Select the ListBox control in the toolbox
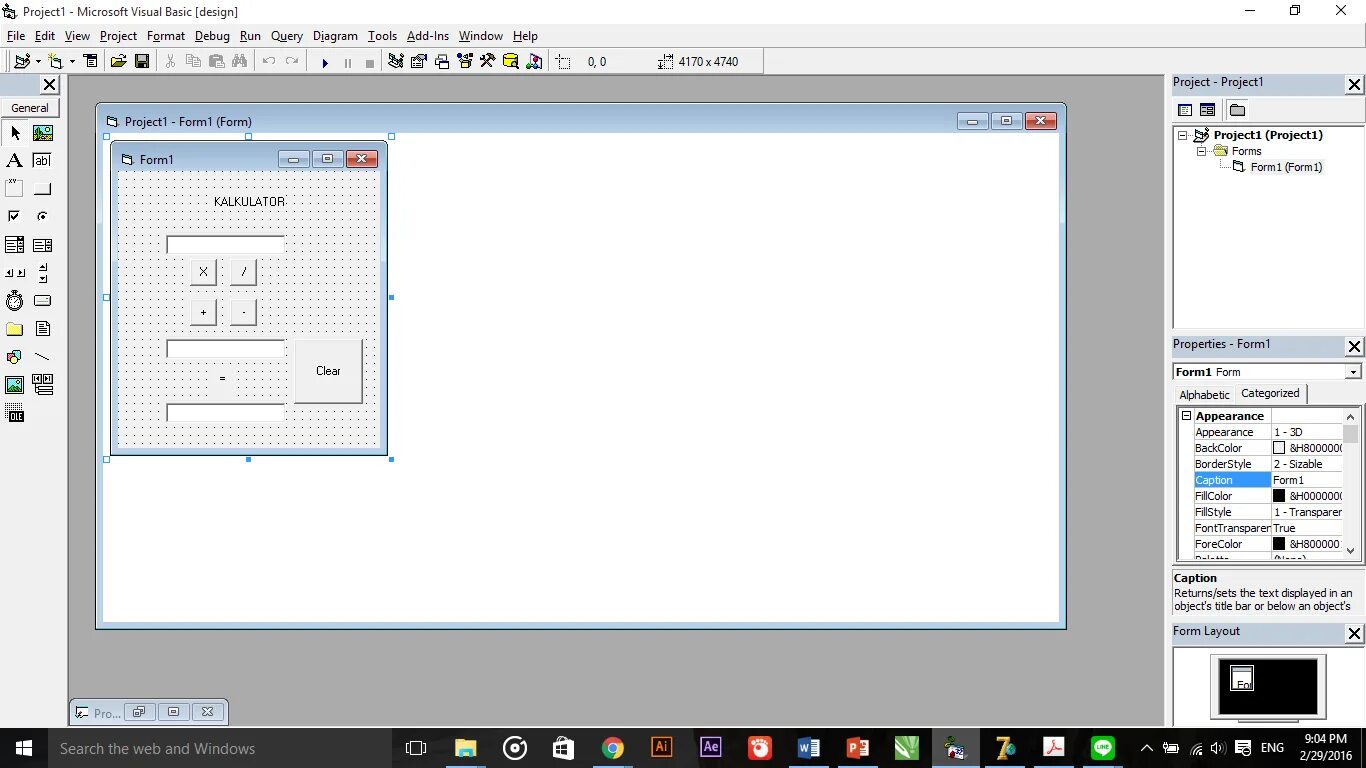Screen dimensions: 1366x768 43,245
